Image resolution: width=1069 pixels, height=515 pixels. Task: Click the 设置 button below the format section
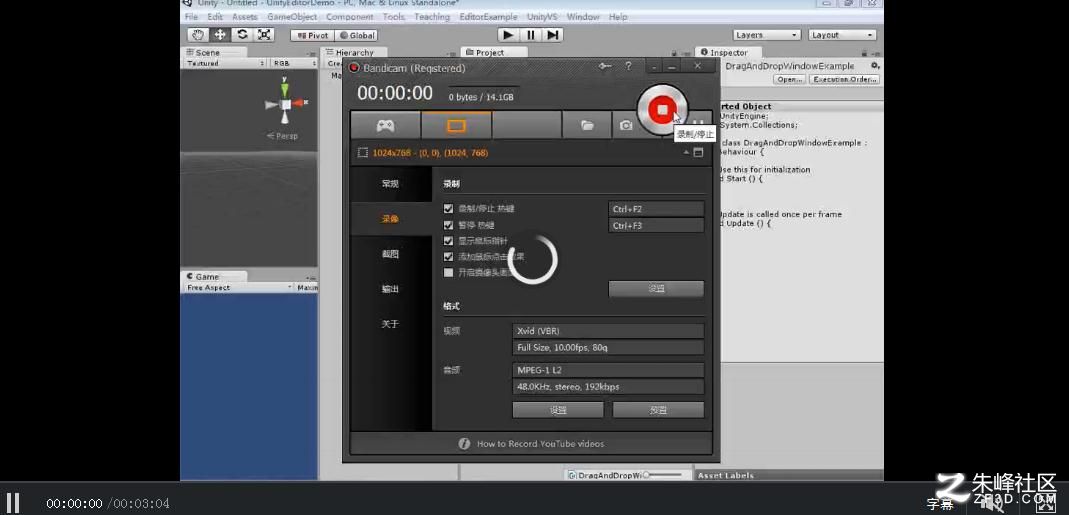tap(558, 410)
